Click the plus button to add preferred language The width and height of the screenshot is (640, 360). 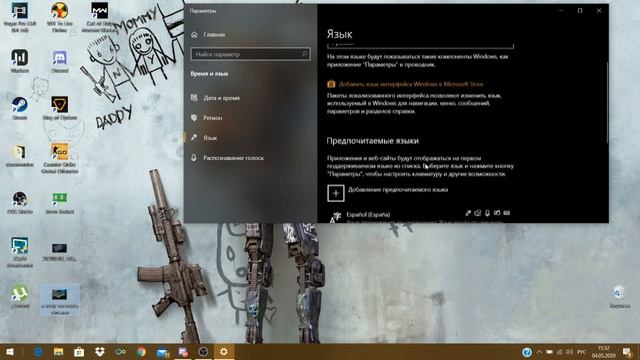pyautogui.click(x=336, y=193)
